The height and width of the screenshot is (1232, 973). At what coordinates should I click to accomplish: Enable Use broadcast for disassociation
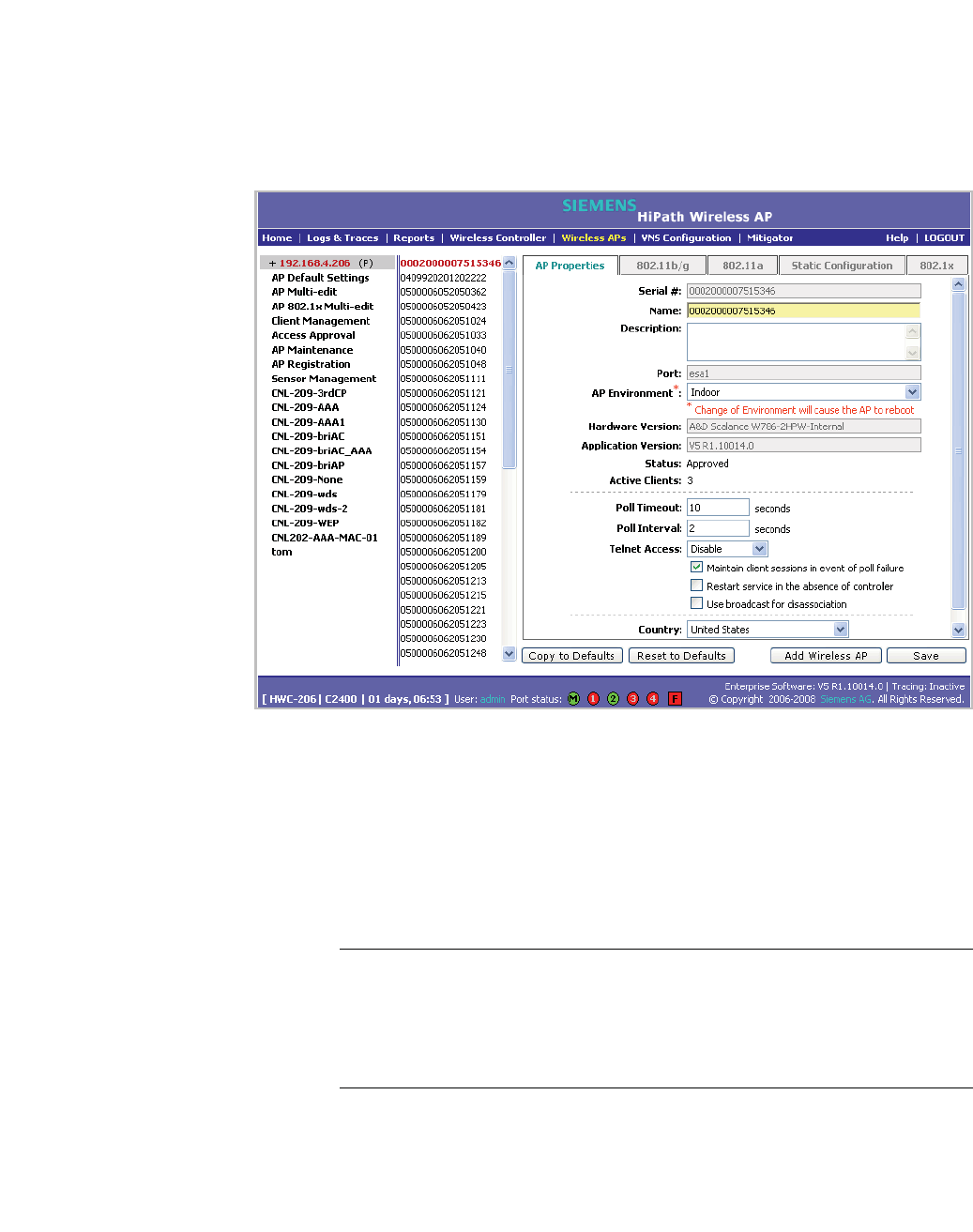coord(696,603)
